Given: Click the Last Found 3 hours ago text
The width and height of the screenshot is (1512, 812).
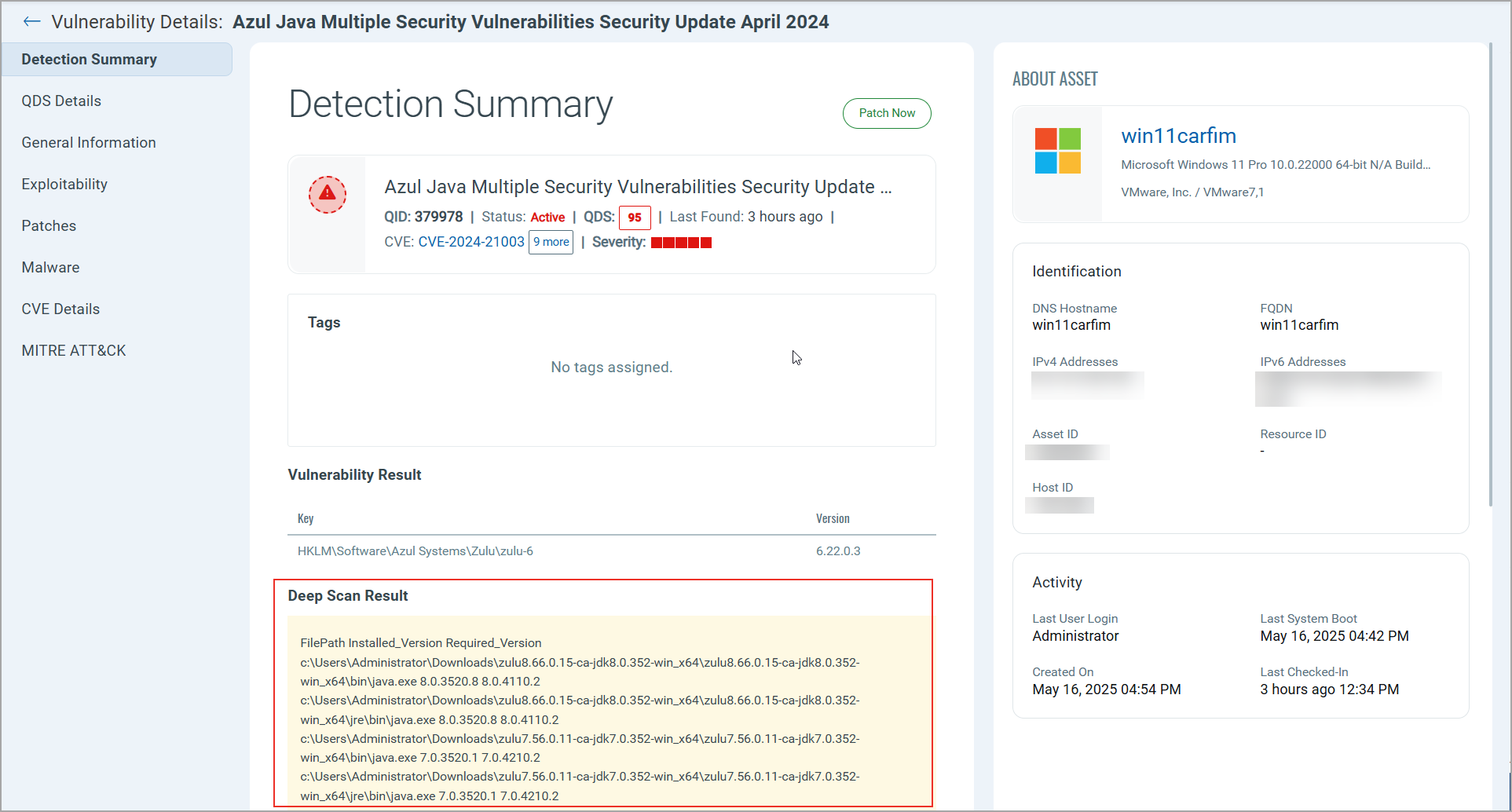Looking at the screenshot, I should pos(746,217).
